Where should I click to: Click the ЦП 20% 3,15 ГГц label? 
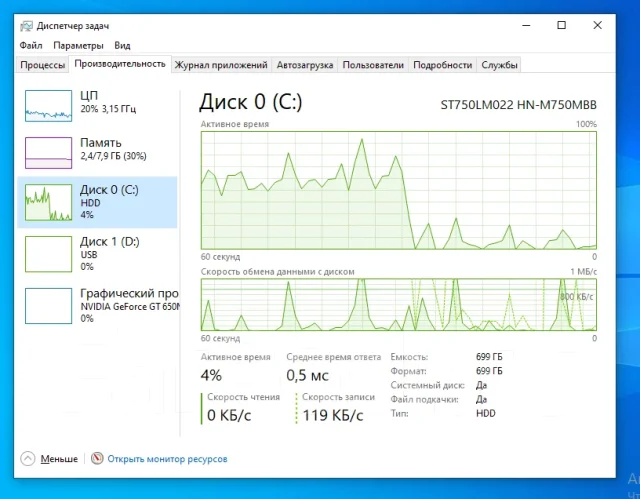[108, 102]
